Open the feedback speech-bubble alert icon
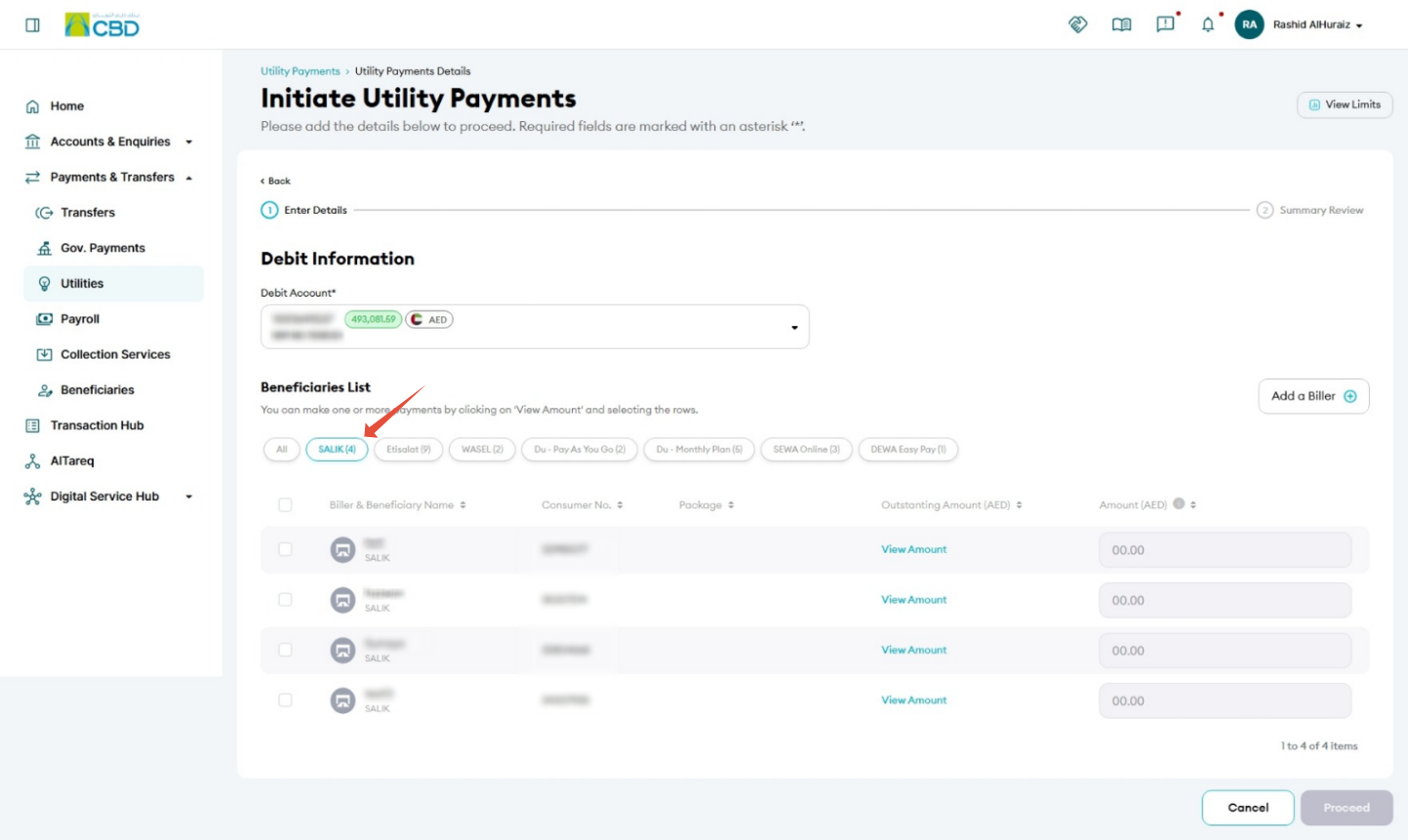Image resolution: width=1408 pixels, height=840 pixels. (1166, 23)
